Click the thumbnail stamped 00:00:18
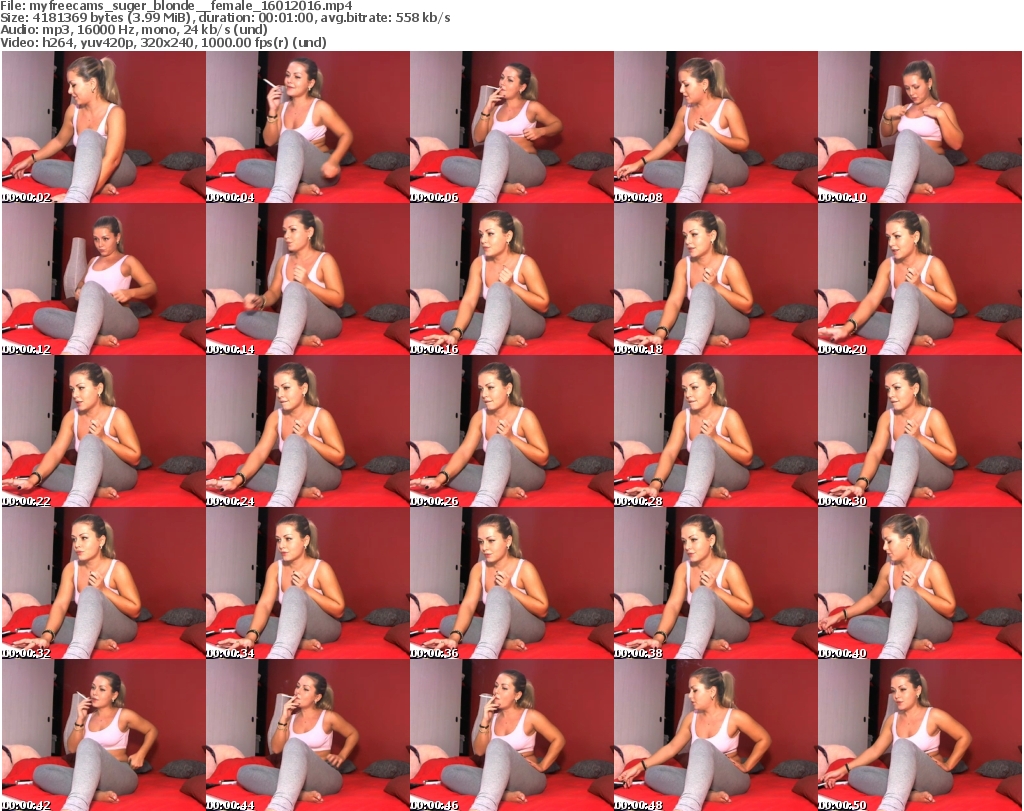 click(x=715, y=279)
